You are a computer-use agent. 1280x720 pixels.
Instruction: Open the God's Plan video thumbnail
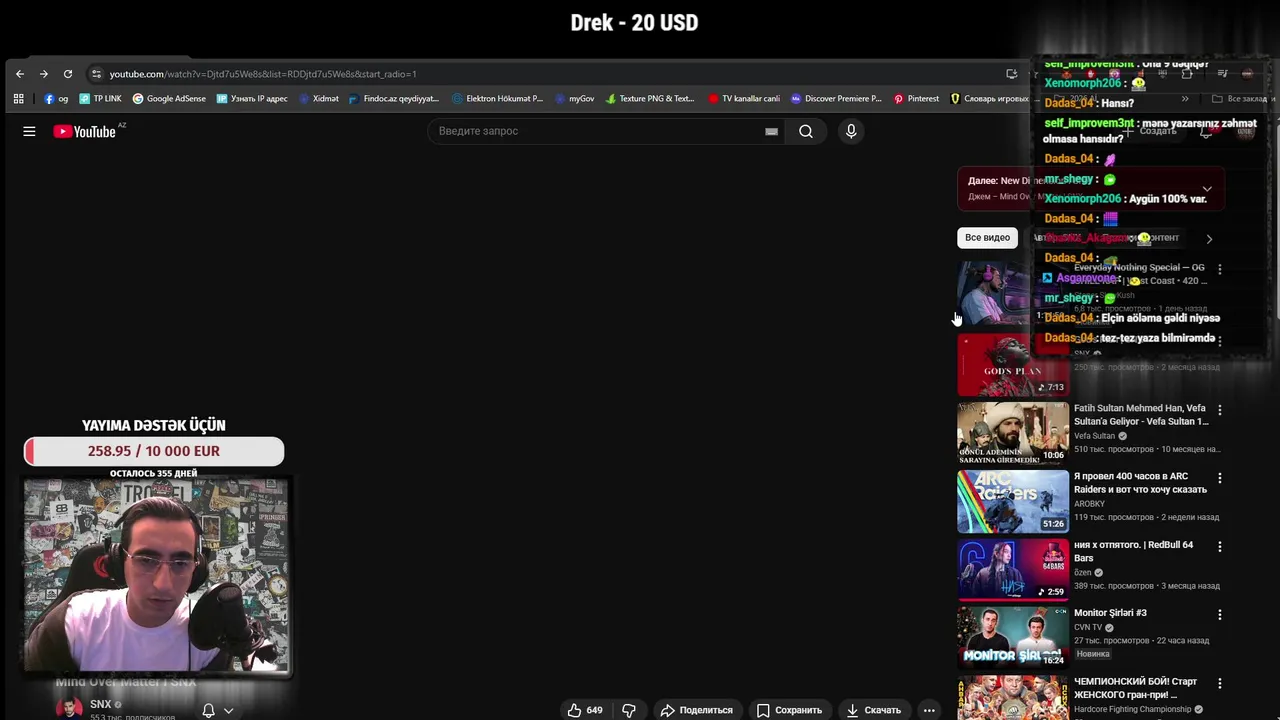pos(1013,365)
